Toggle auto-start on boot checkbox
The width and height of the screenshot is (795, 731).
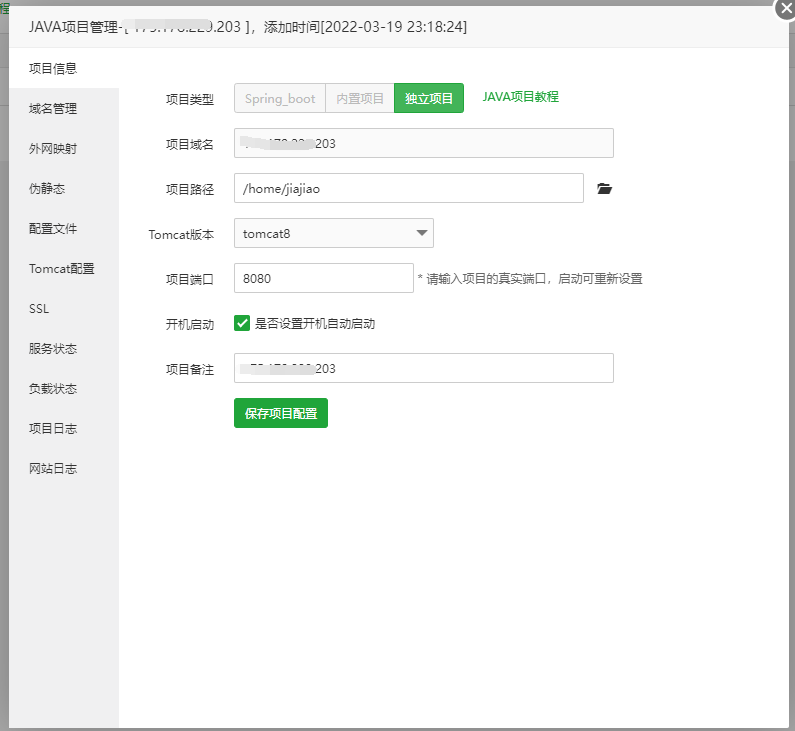click(x=242, y=323)
